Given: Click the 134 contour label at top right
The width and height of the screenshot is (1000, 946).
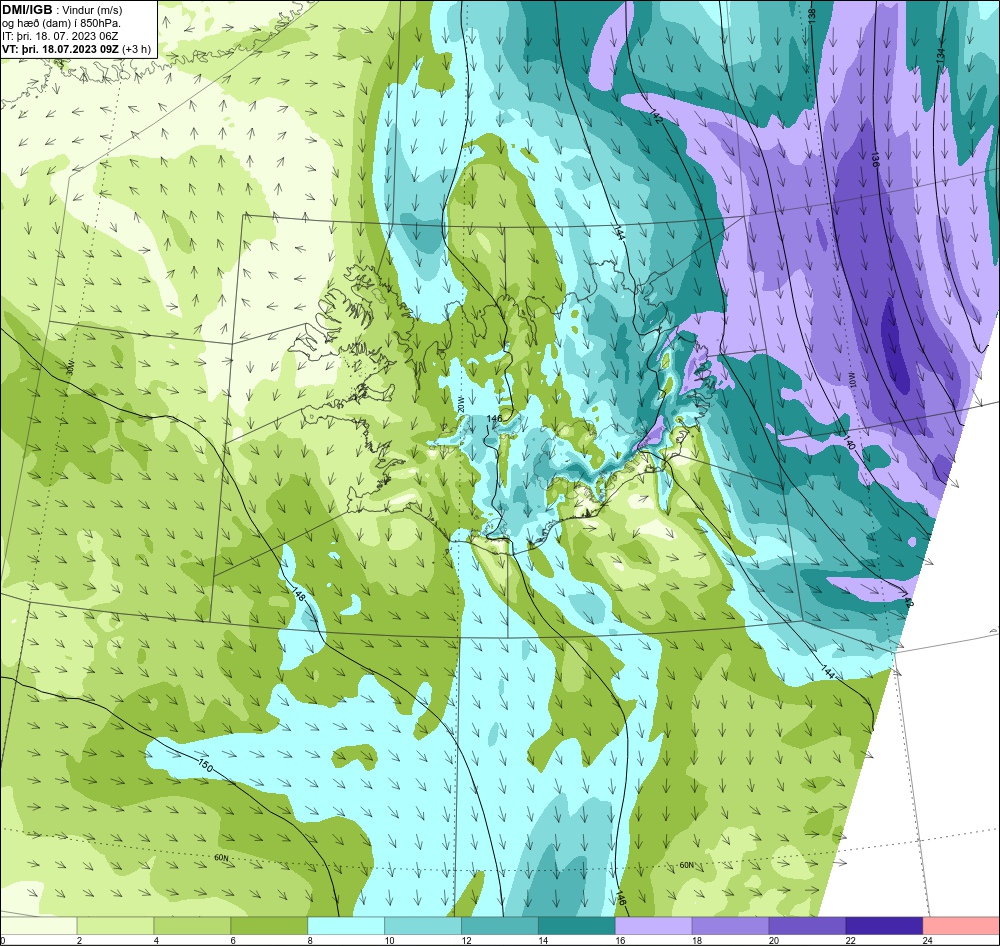Looking at the screenshot, I should coord(941,55).
